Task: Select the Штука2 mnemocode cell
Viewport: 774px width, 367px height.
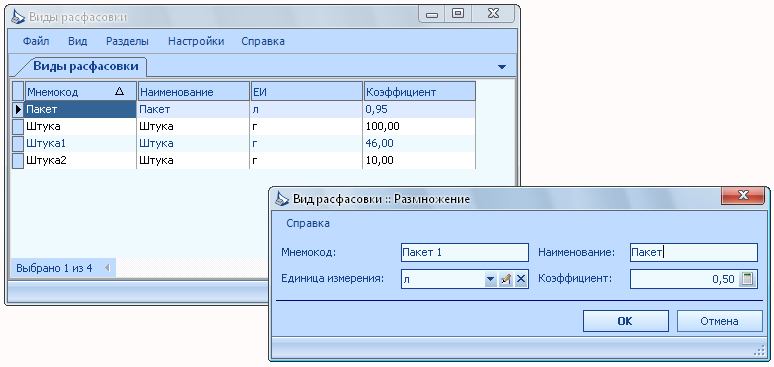Action: 80,161
